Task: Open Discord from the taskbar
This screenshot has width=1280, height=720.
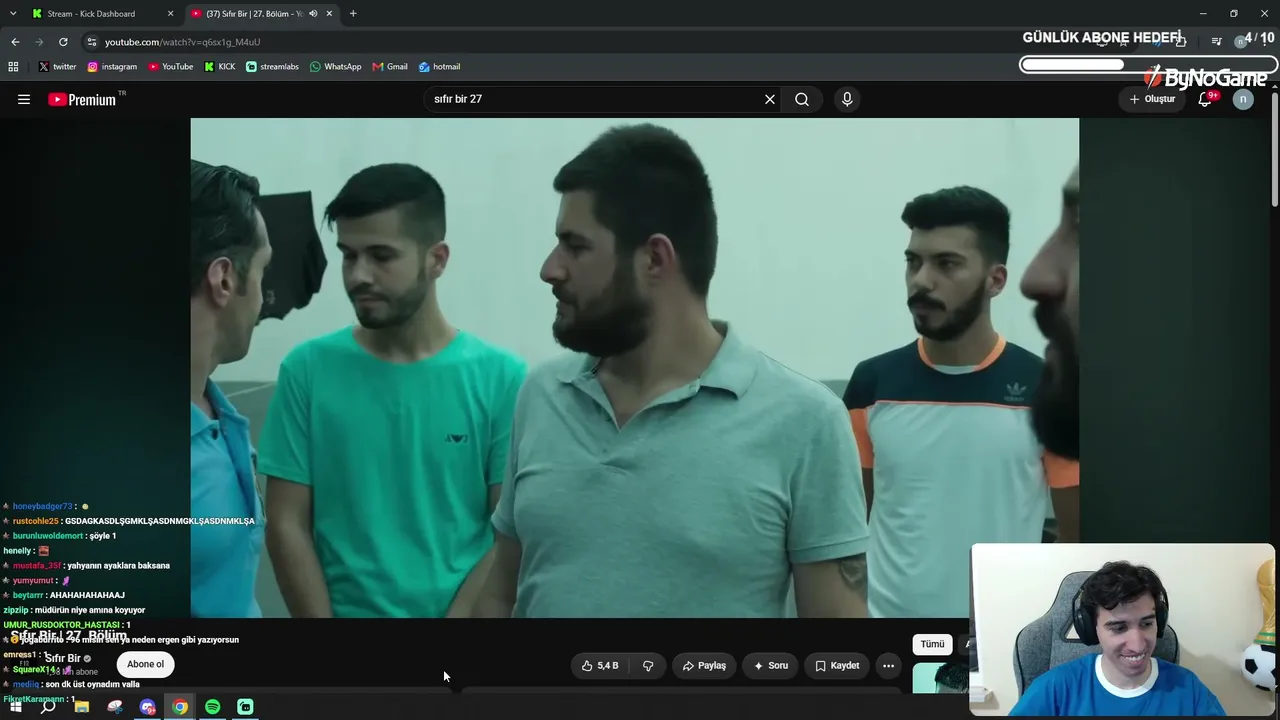Action: (148, 707)
